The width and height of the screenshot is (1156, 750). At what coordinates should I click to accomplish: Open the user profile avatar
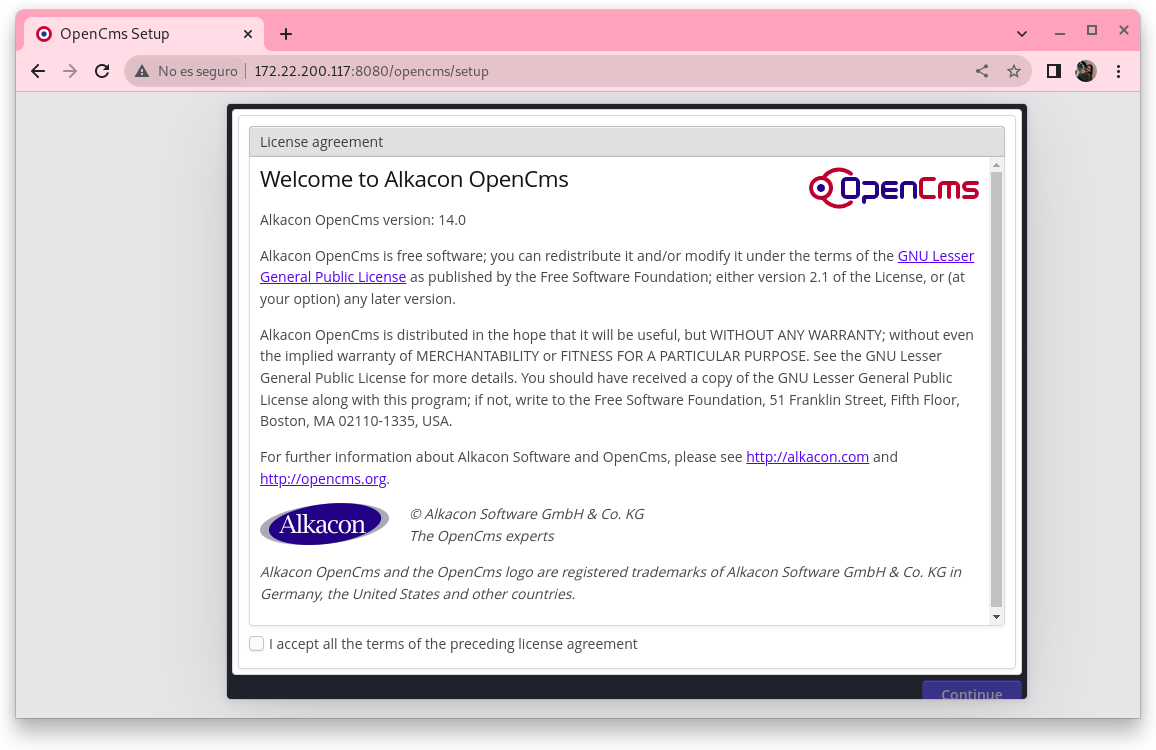point(1085,71)
